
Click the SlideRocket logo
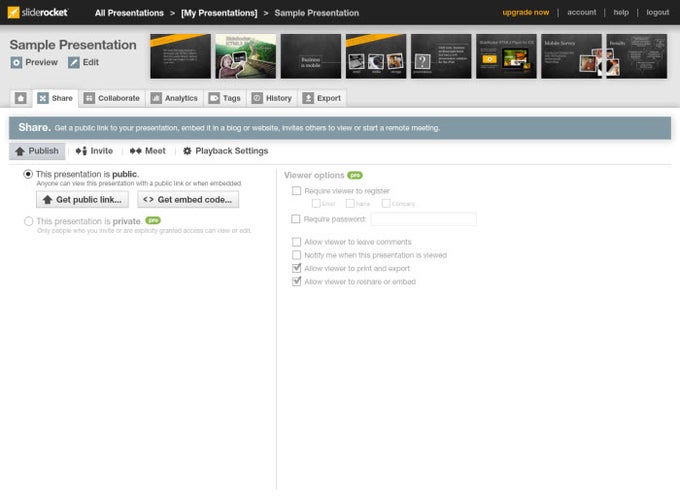pyautogui.click(x=38, y=13)
